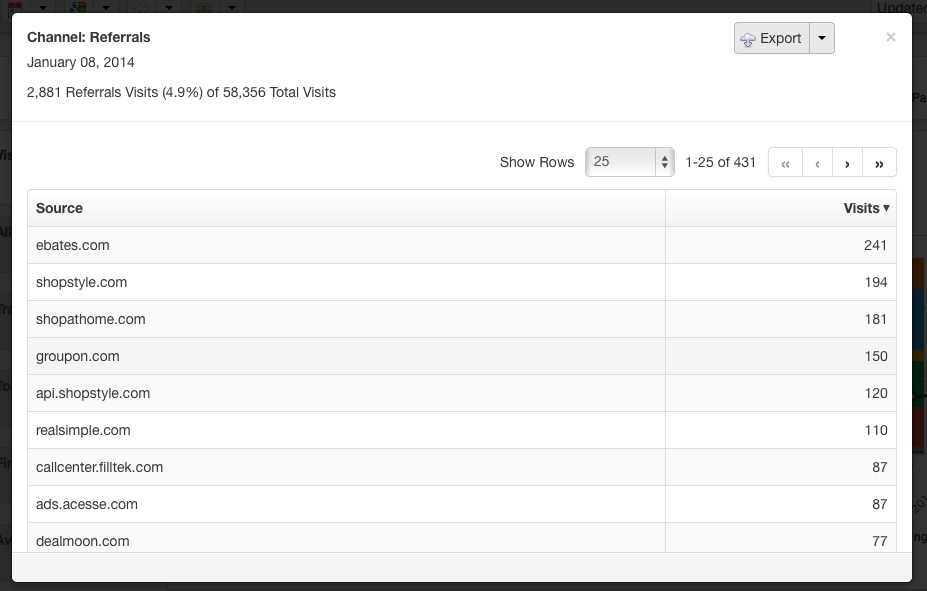927x591 pixels.
Task: Go to the next page of results
Action: pos(847,163)
